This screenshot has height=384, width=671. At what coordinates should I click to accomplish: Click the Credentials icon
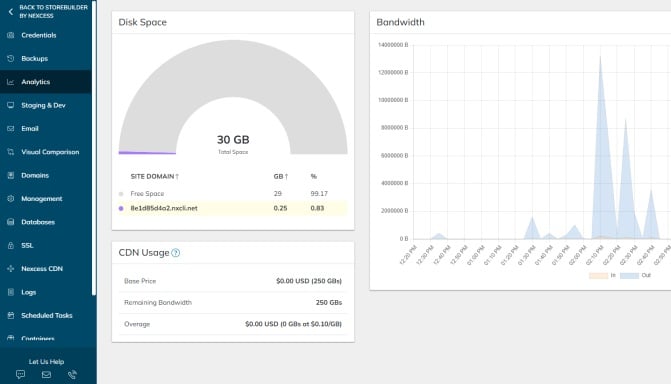11,35
